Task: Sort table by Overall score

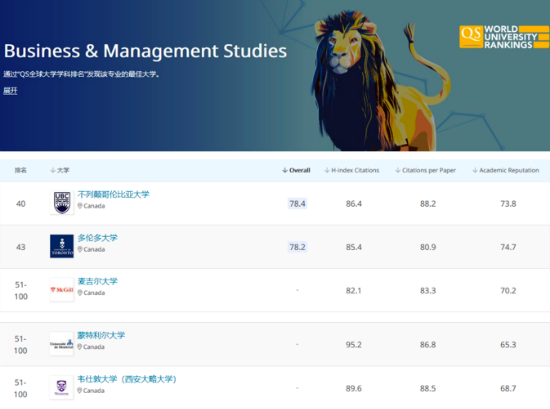Action: [x=296, y=170]
